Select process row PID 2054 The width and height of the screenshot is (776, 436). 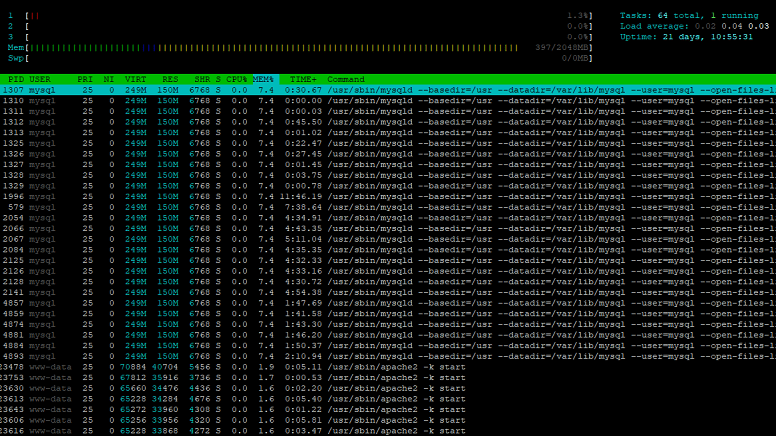point(388,218)
